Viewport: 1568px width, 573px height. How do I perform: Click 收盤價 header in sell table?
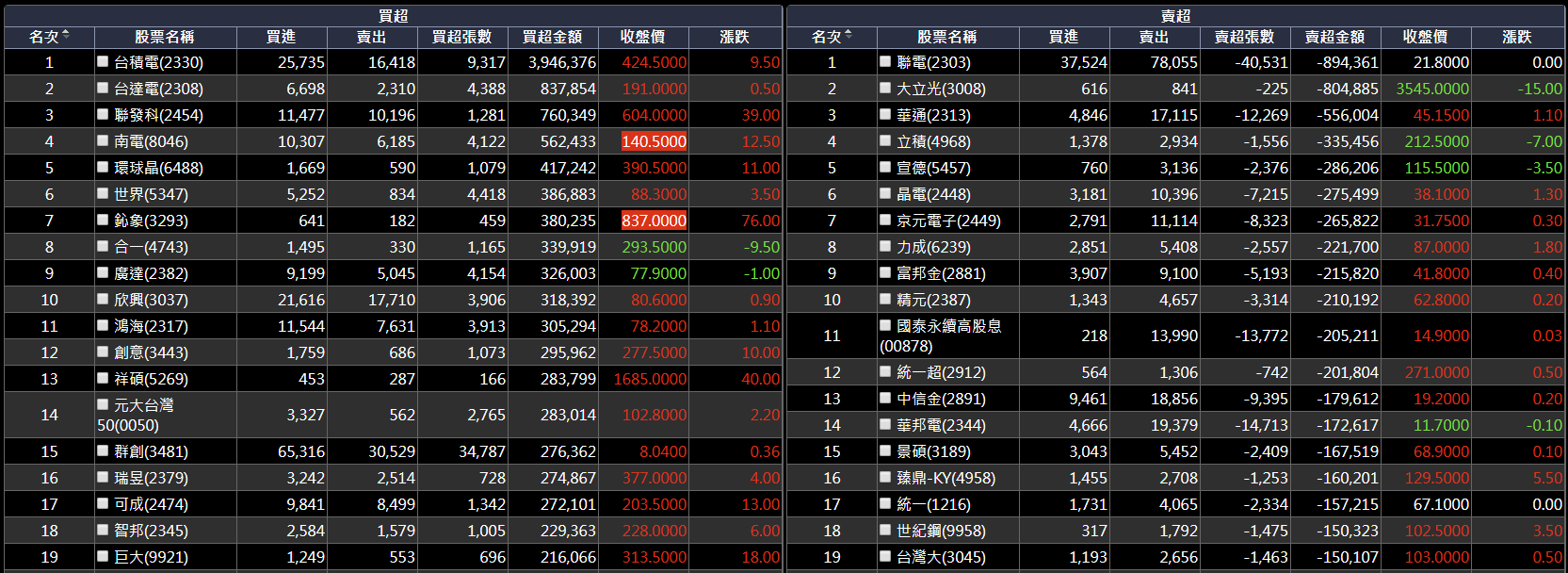[1425, 37]
